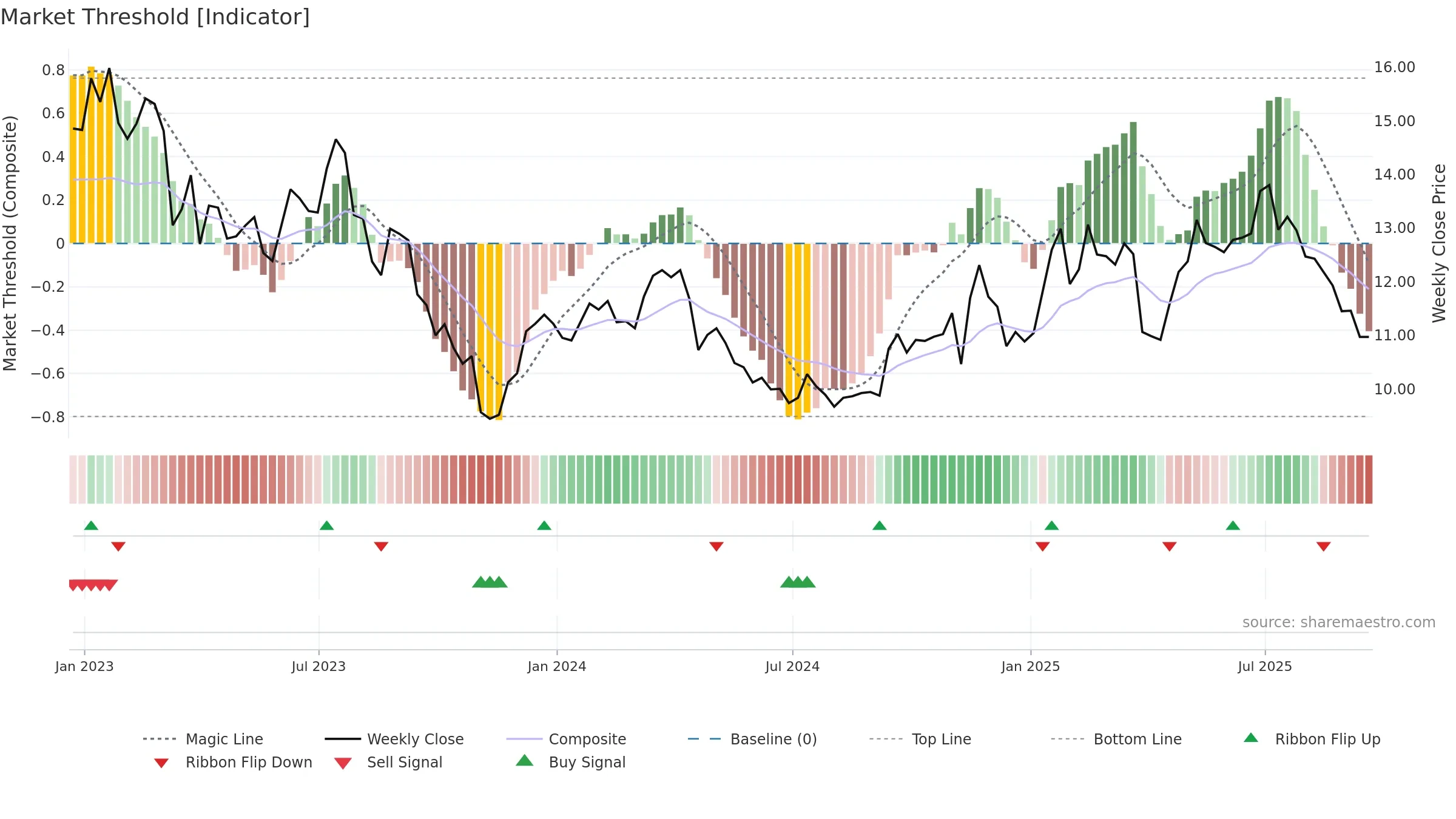The width and height of the screenshot is (1456, 819).
Task: Click the Ribbon Flip Up marker just before Jul 2025
Action: coord(1233,525)
